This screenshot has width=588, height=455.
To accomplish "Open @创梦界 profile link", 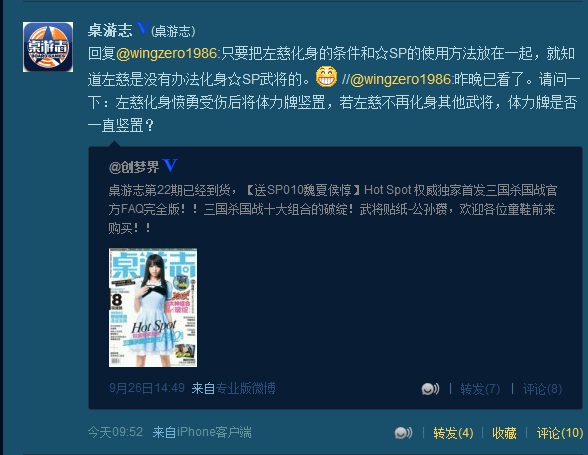I will click(134, 167).
